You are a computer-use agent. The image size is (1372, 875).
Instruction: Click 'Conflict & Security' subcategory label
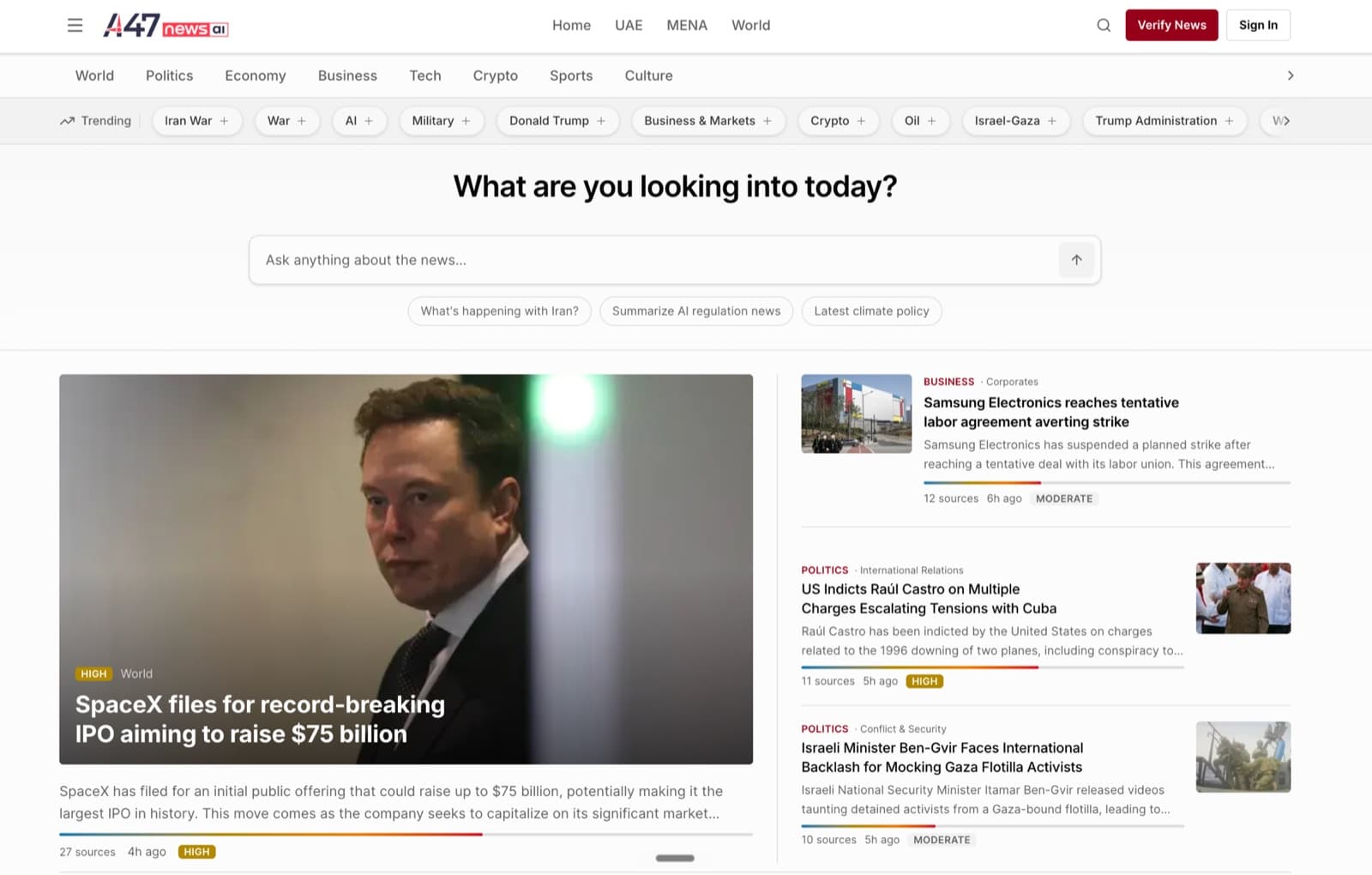tap(903, 729)
